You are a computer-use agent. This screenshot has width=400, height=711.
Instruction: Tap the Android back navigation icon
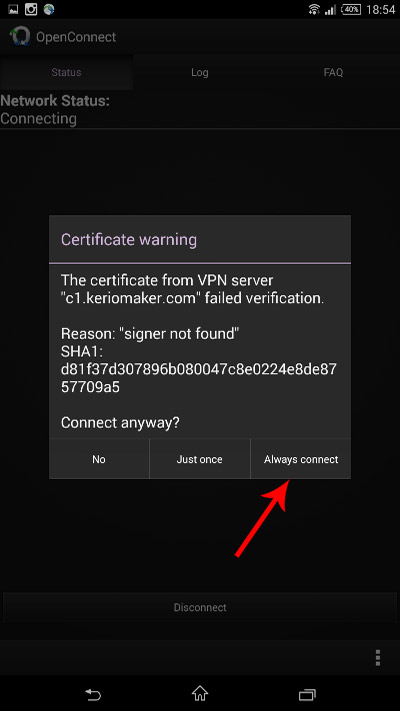point(93,694)
